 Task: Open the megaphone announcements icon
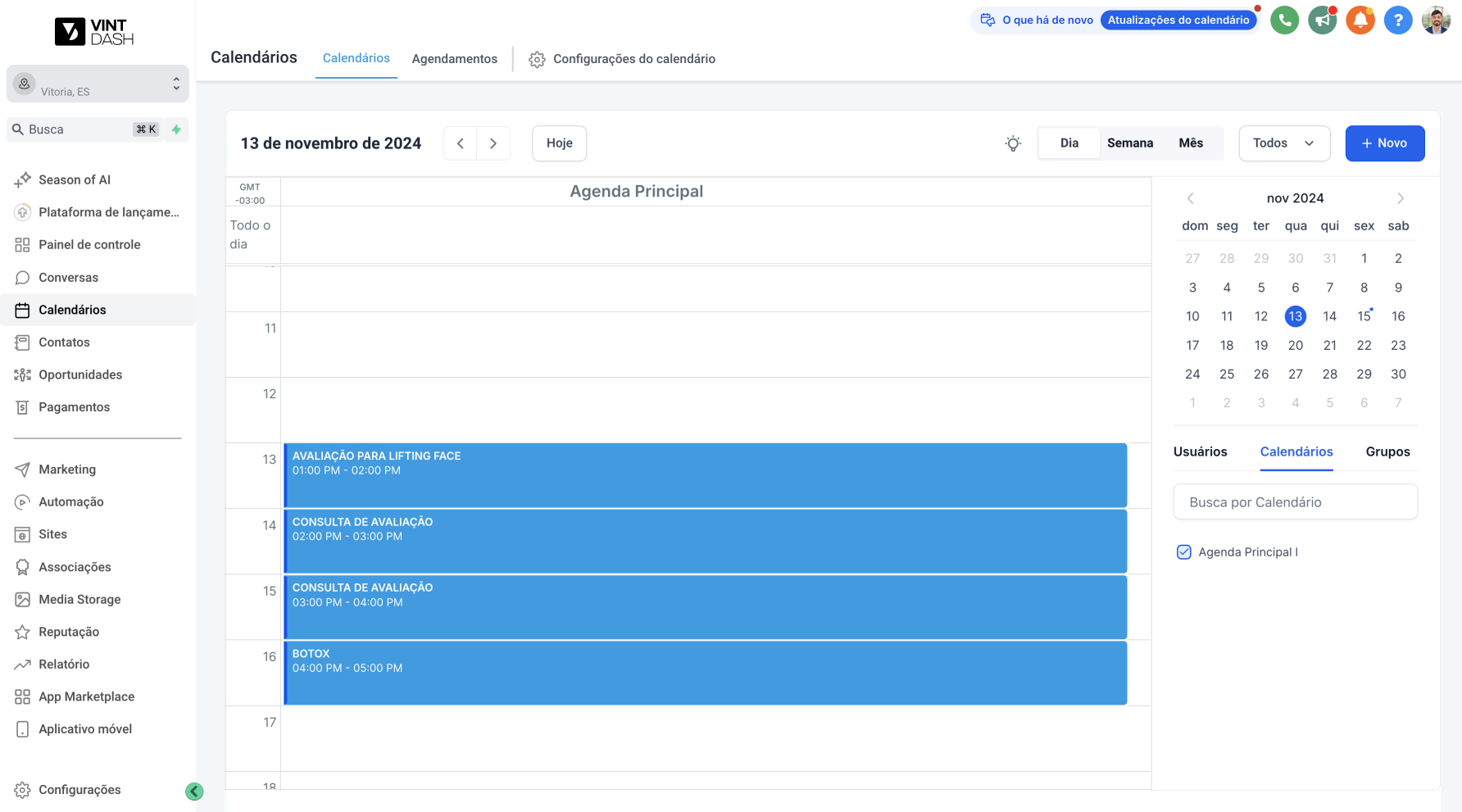pos(1322,20)
